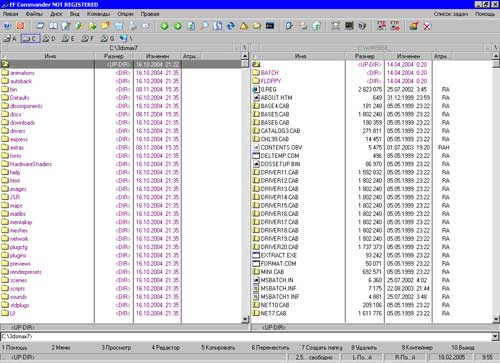Open the Диск menu
This screenshot has height=363, width=500.
point(56,14)
